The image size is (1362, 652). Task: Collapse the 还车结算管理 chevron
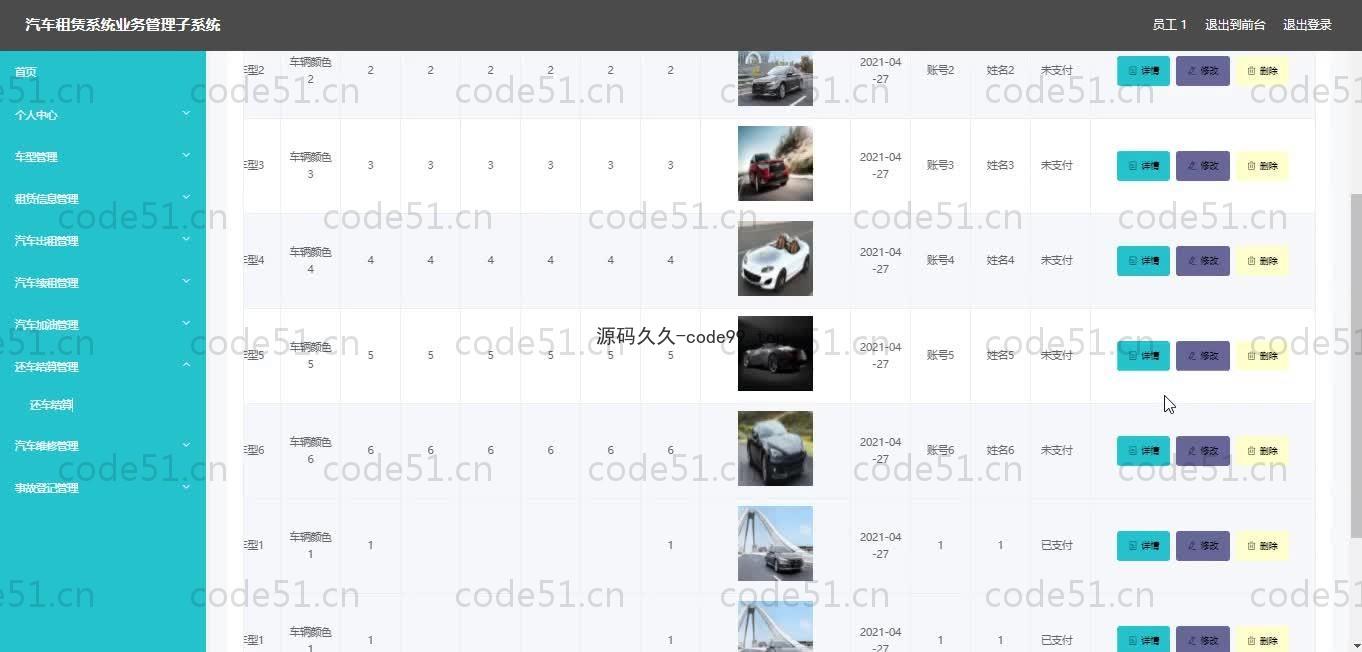coord(186,366)
